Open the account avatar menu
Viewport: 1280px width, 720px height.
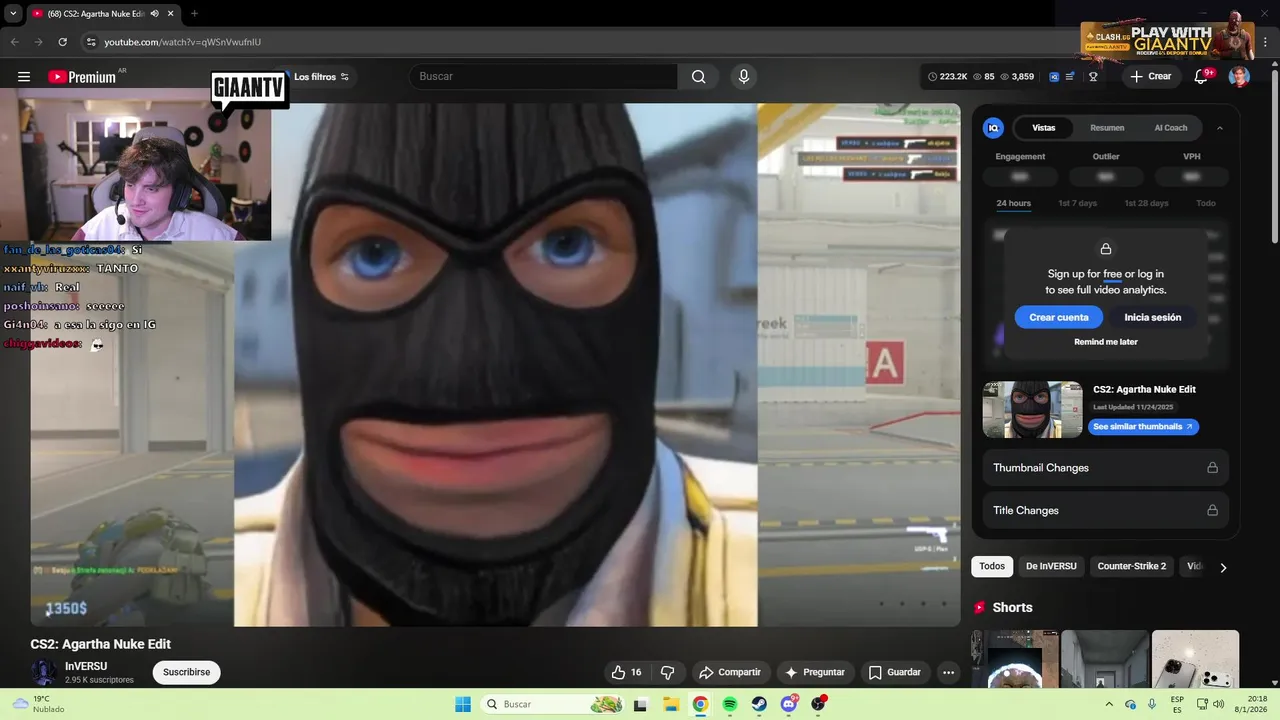[1239, 77]
